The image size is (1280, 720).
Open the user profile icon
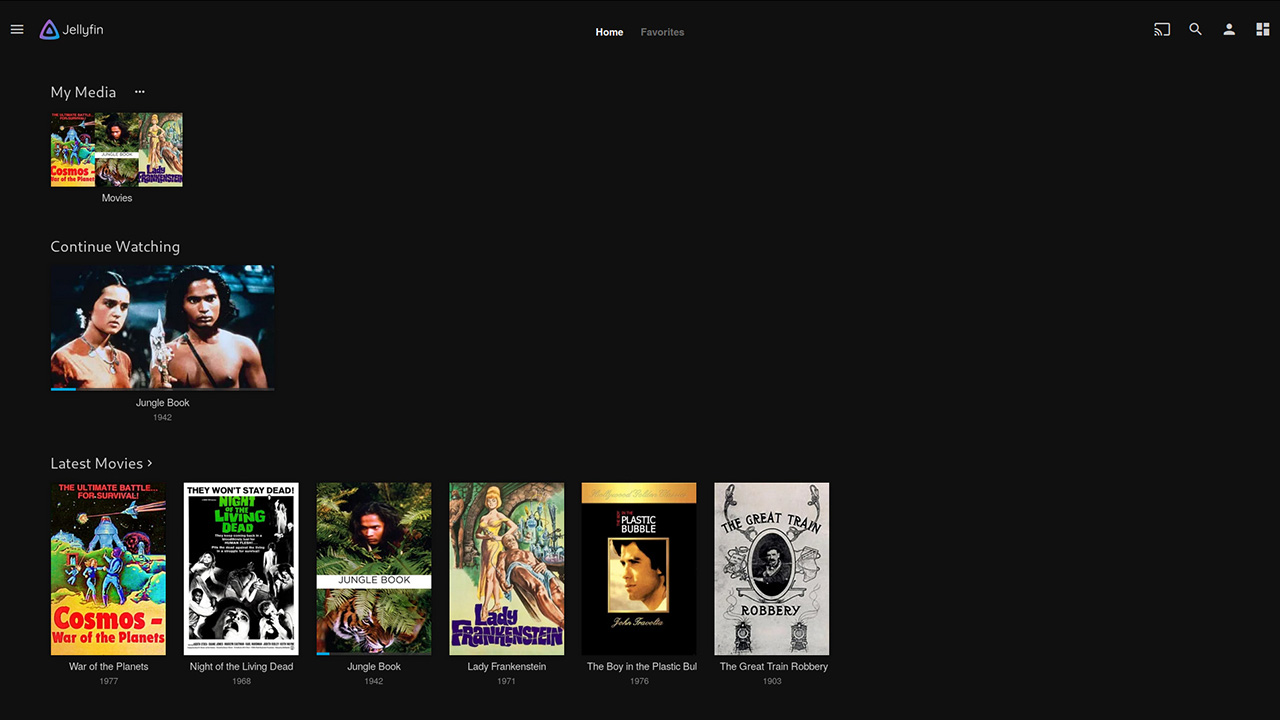tap(1229, 30)
